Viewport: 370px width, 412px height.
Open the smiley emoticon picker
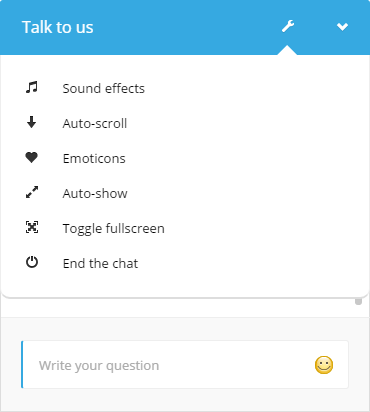[x=324, y=365]
